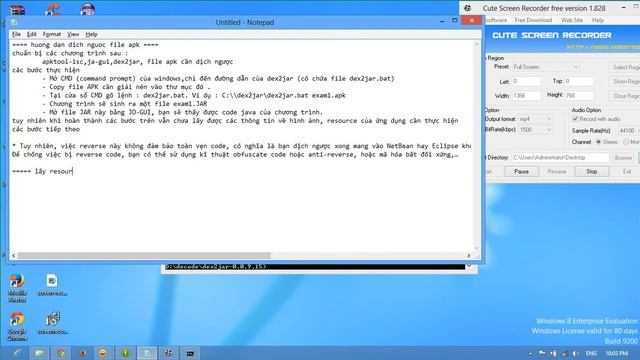This screenshot has width=640, height=360.
Task: Click the Left coordinate input field
Action: tap(527, 81)
